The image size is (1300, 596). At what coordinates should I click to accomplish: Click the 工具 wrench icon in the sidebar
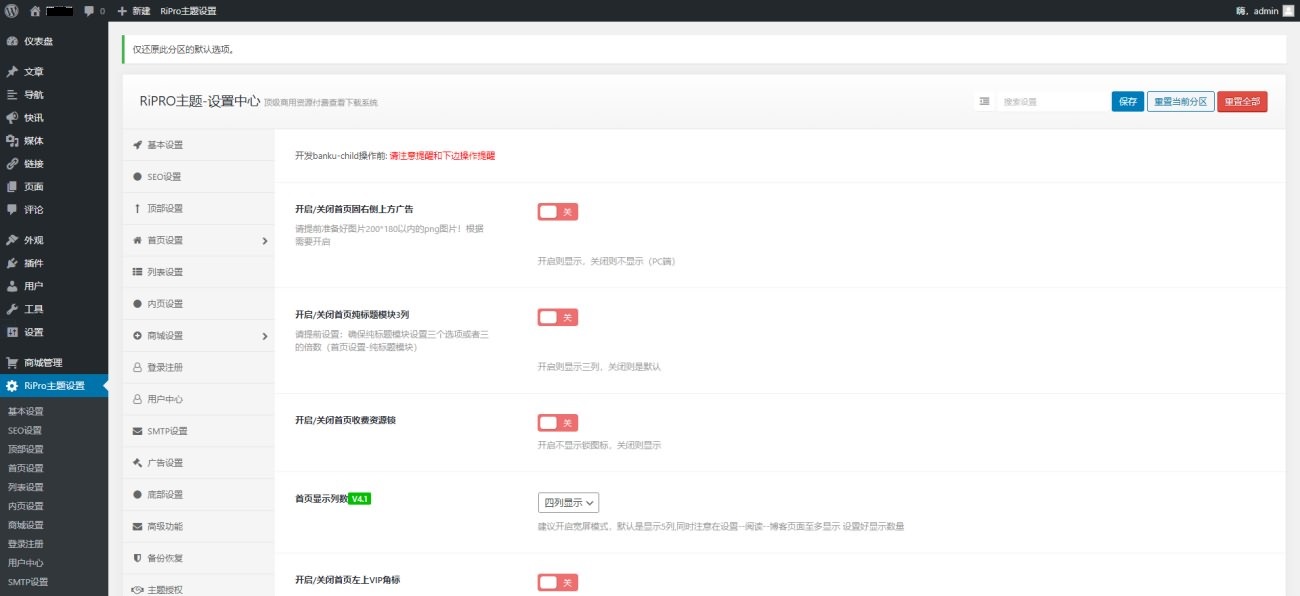tap(12, 309)
